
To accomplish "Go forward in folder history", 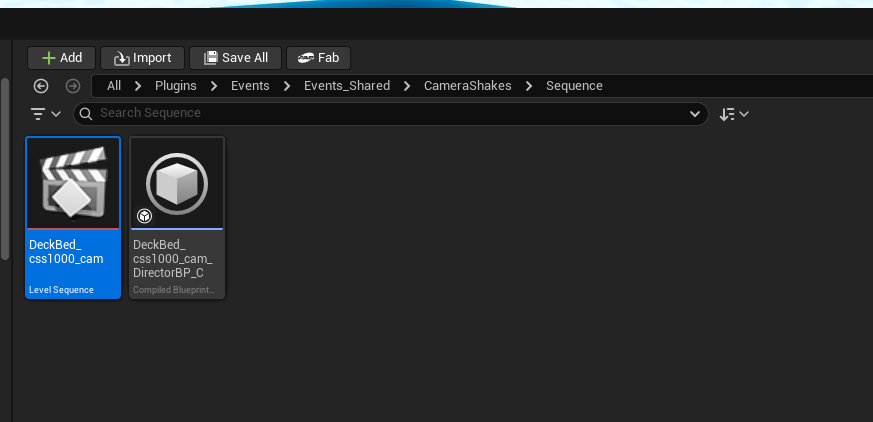I will tap(73, 86).
